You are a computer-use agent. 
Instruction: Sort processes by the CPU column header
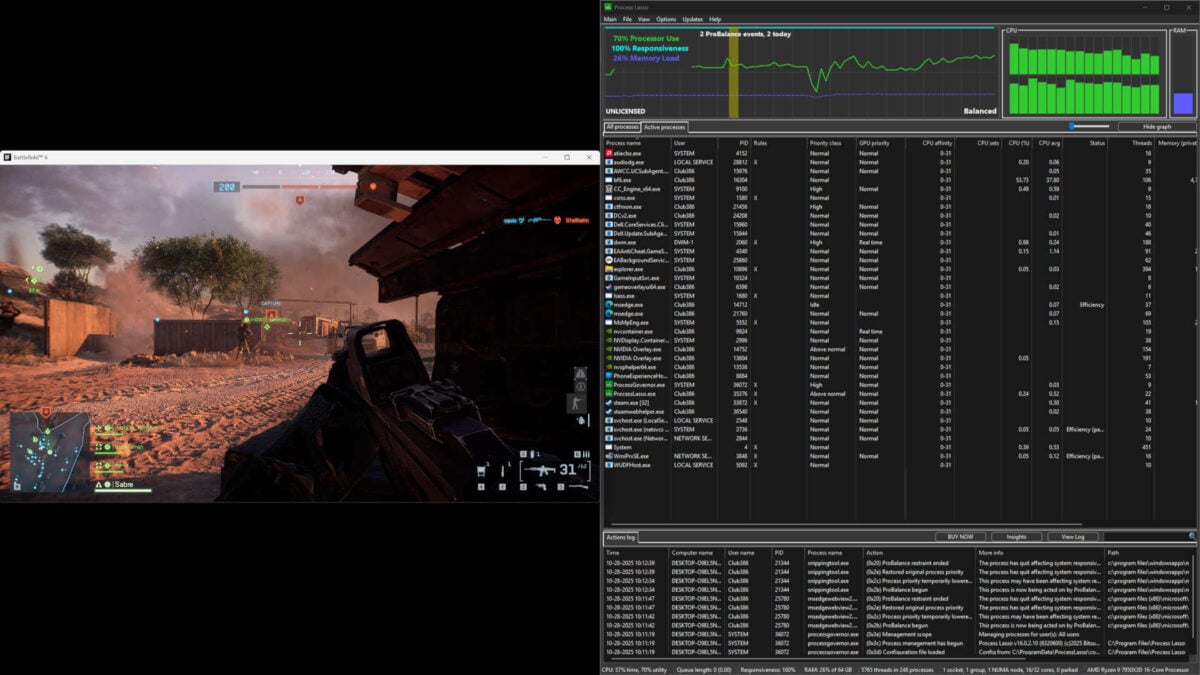click(1021, 143)
